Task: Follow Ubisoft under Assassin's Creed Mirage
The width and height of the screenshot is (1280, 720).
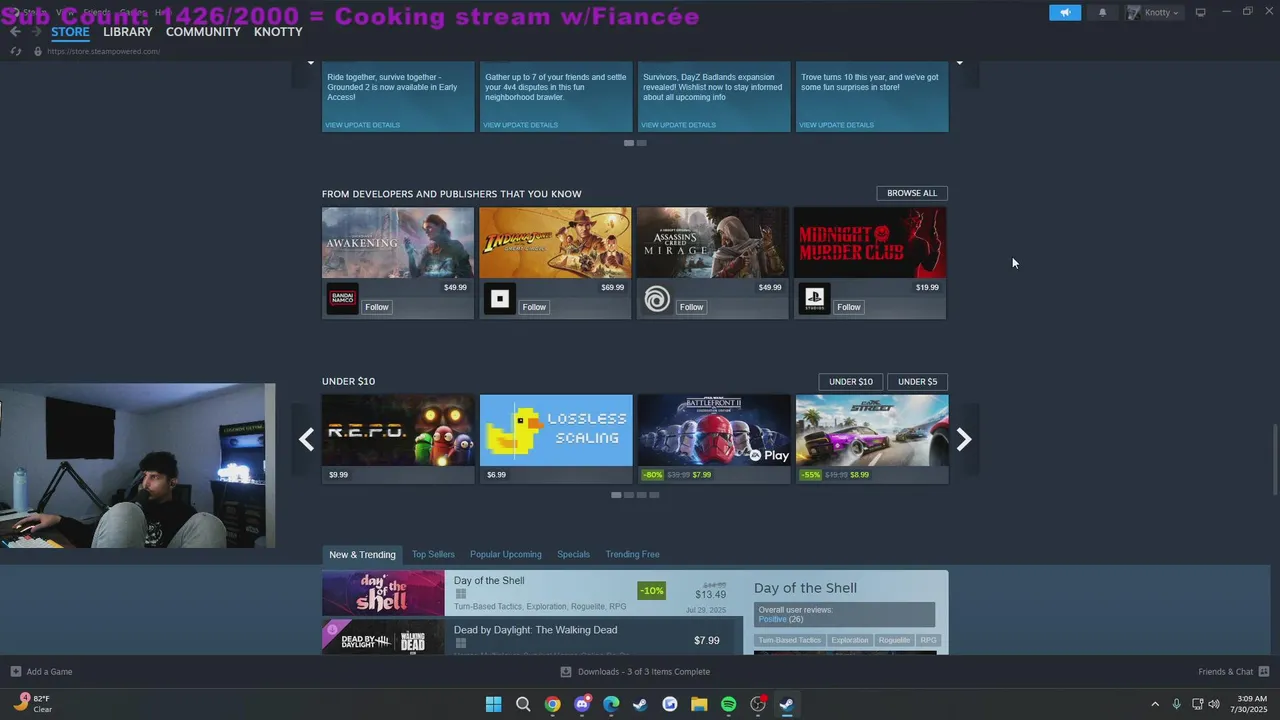Action: click(692, 307)
